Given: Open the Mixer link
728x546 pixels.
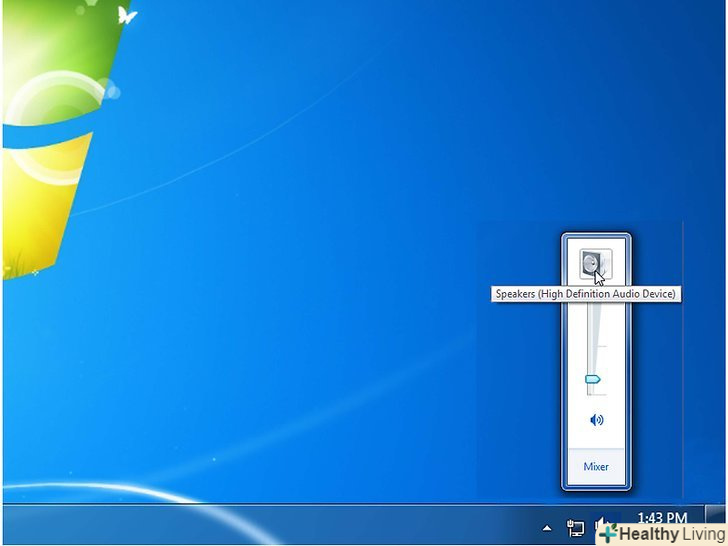Looking at the screenshot, I should 596,467.
